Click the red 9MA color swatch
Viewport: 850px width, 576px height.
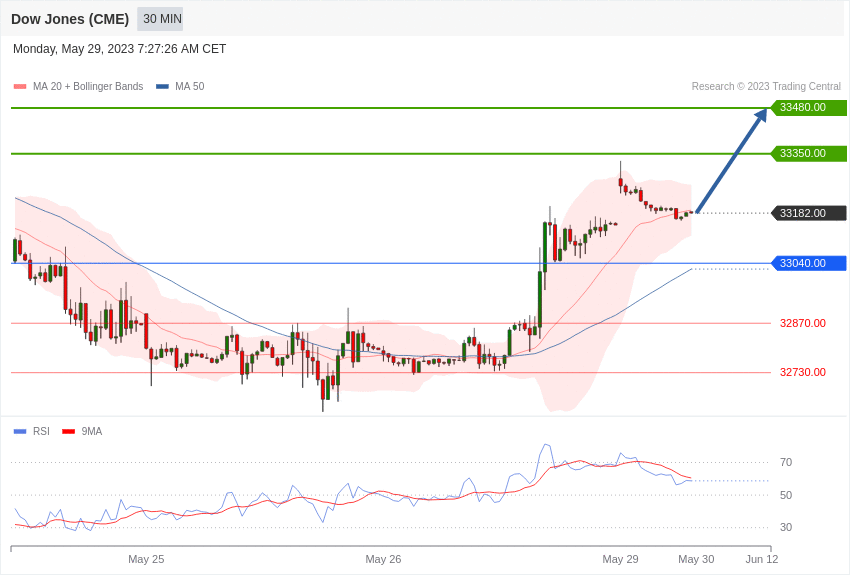[68, 431]
